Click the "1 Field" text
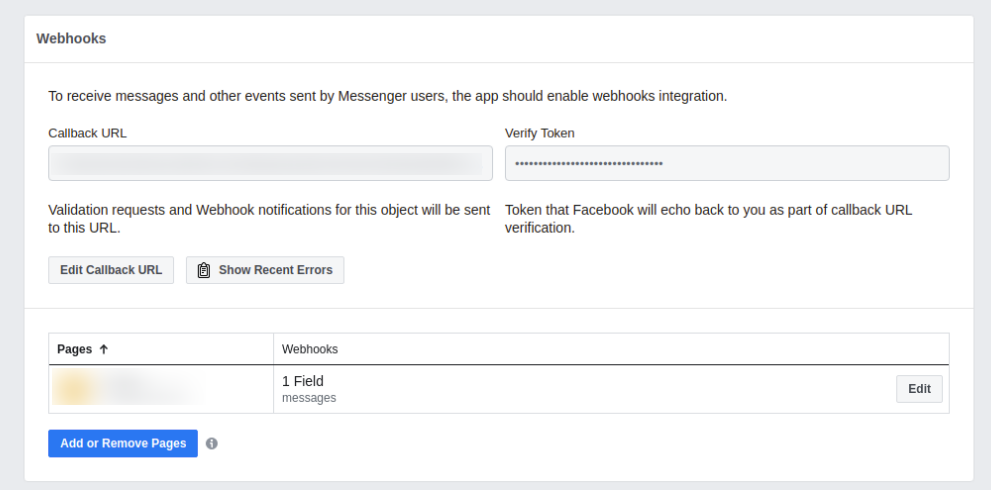991x492 pixels. coord(303,381)
